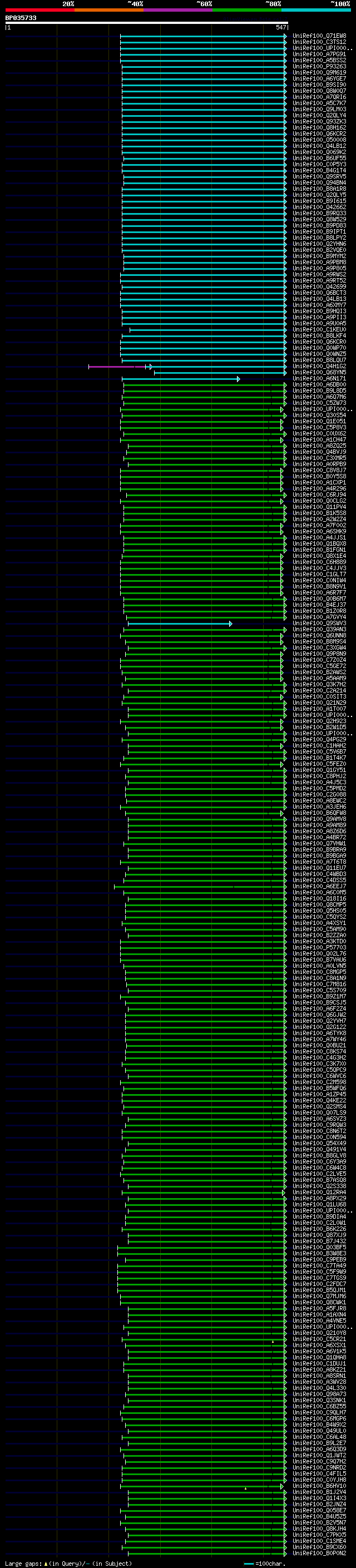
Task: Select hit label UniRef100_Q3K7H2
Action: click(x=319, y=684)
